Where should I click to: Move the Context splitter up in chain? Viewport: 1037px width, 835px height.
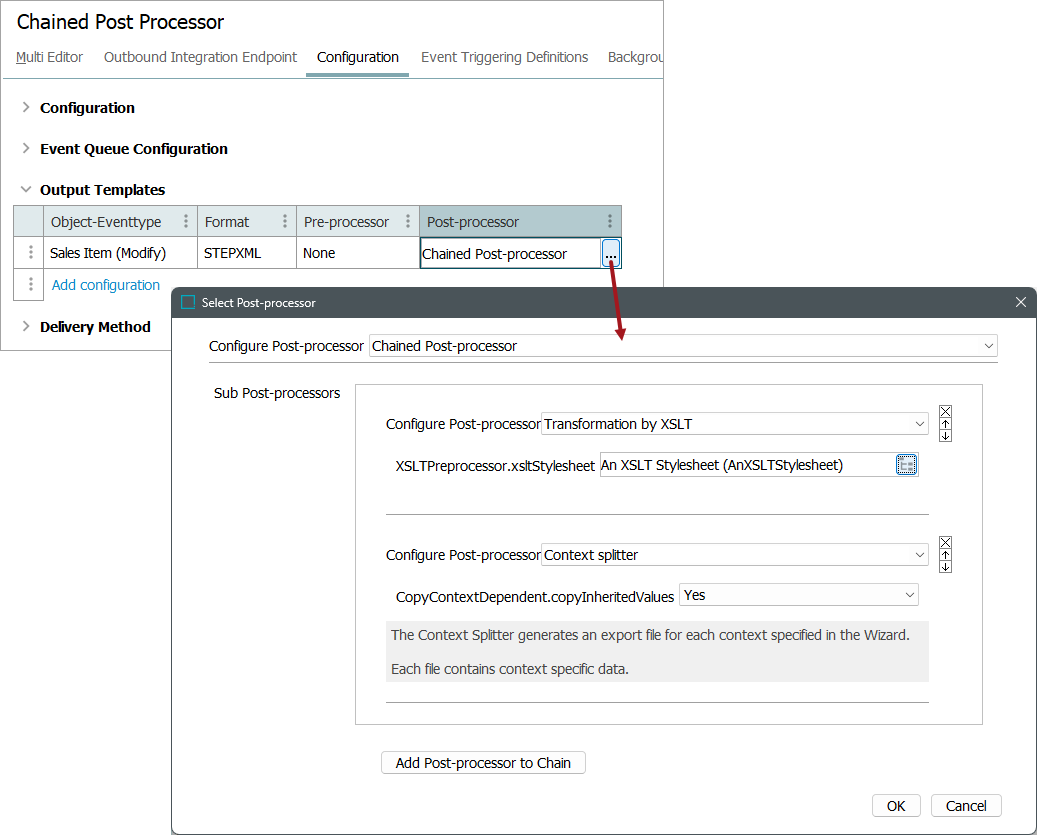tap(945, 554)
